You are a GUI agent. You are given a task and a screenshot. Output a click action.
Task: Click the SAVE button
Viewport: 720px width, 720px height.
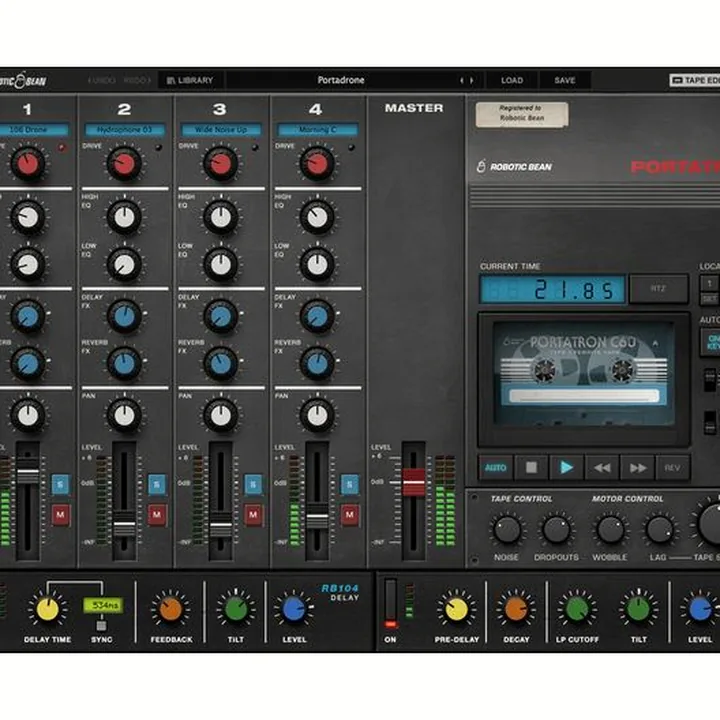(565, 80)
